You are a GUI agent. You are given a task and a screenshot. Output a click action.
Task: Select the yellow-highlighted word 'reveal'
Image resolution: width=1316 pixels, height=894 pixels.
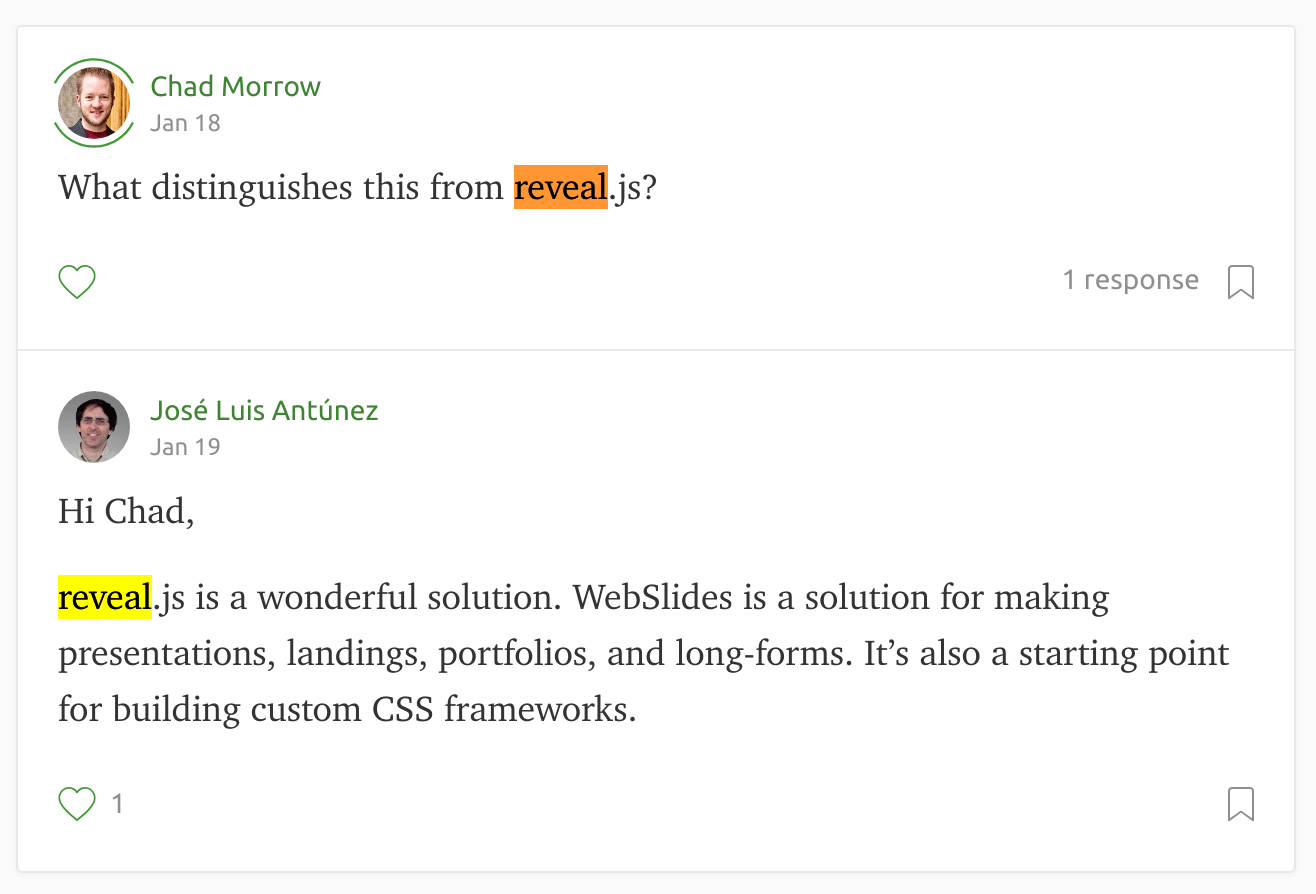[x=104, y=596]
